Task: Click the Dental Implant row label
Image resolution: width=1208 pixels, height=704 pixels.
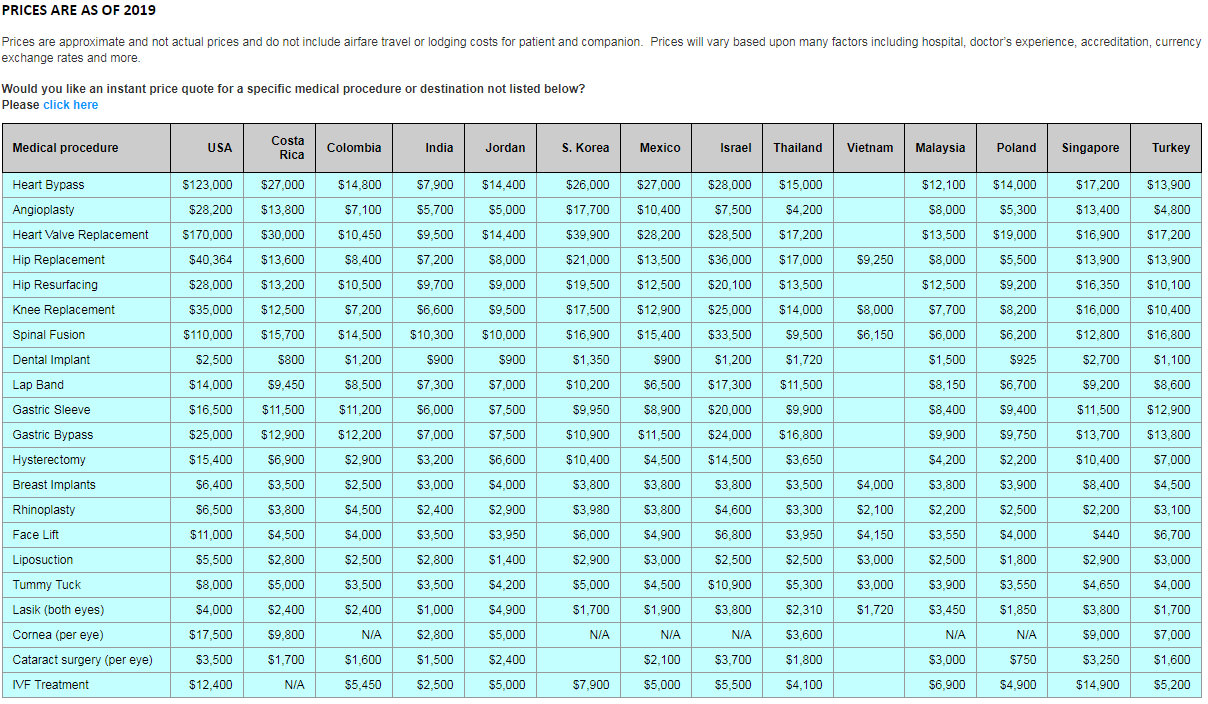Action: [51, 359]
